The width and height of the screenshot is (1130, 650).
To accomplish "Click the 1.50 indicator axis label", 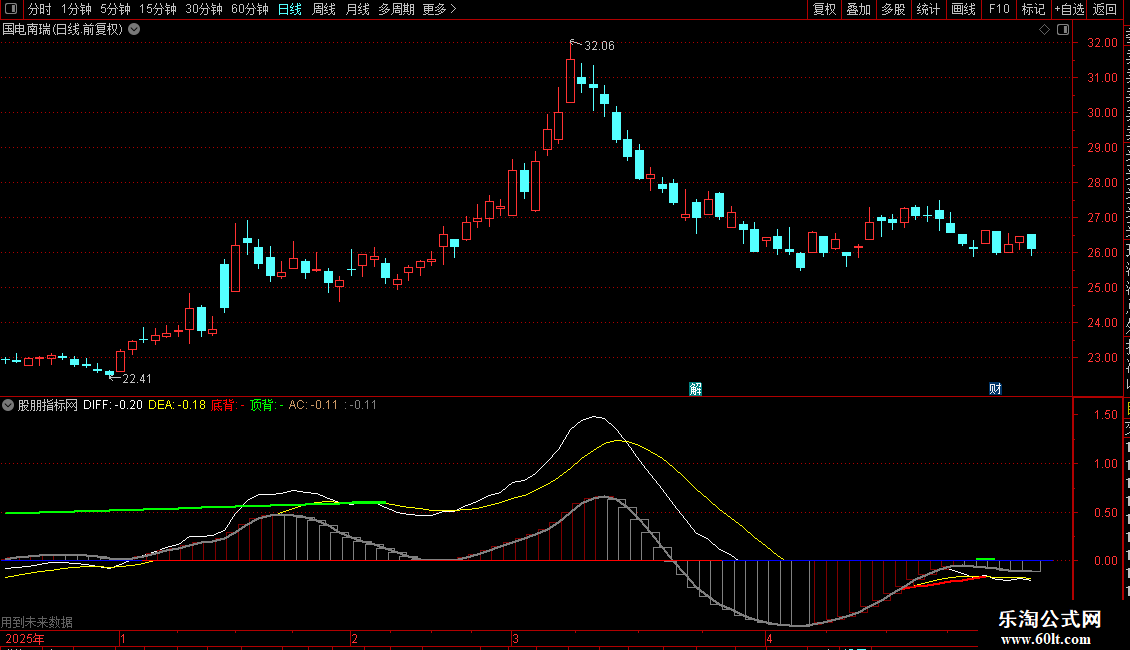I will (x=1106, y=415).
